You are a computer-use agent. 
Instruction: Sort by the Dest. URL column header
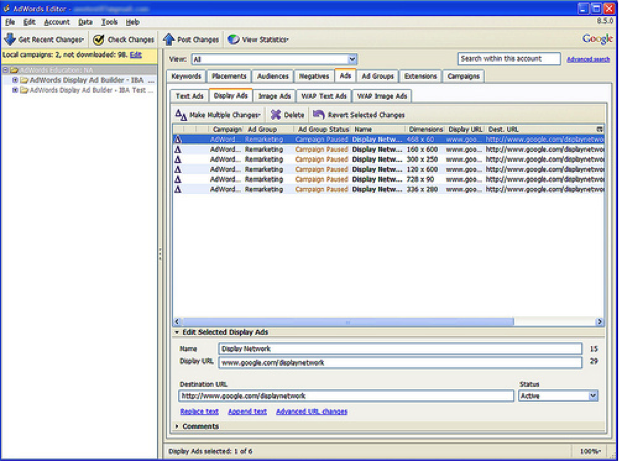click(x=541, y=129)
